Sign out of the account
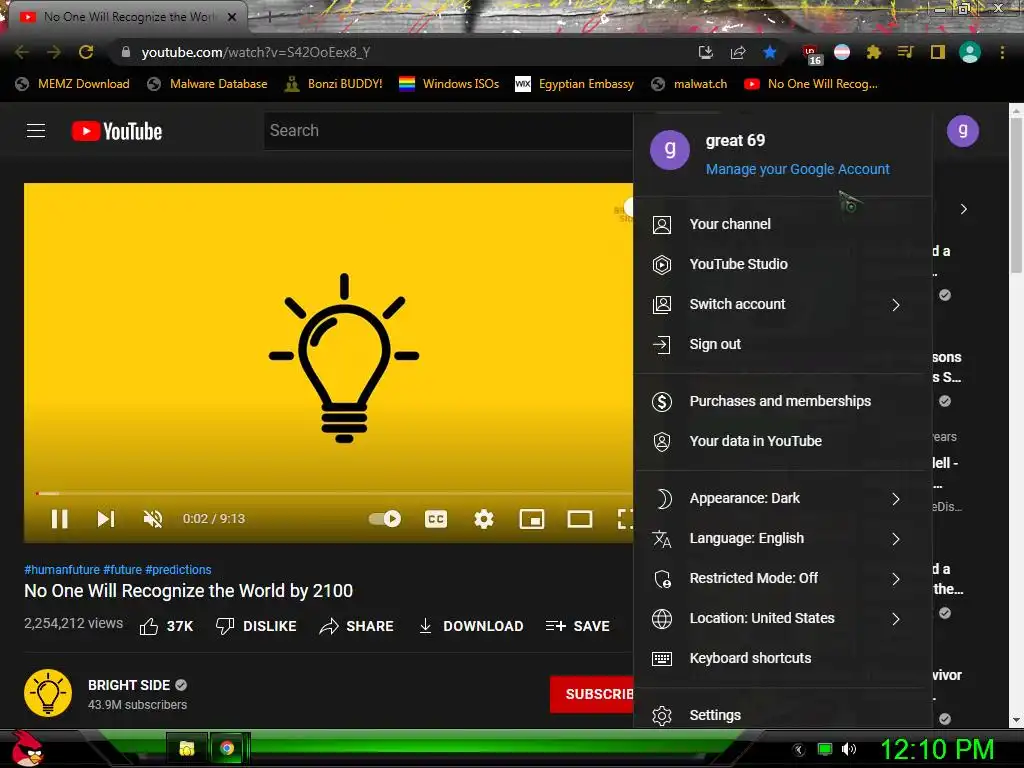 pos(782,344)
